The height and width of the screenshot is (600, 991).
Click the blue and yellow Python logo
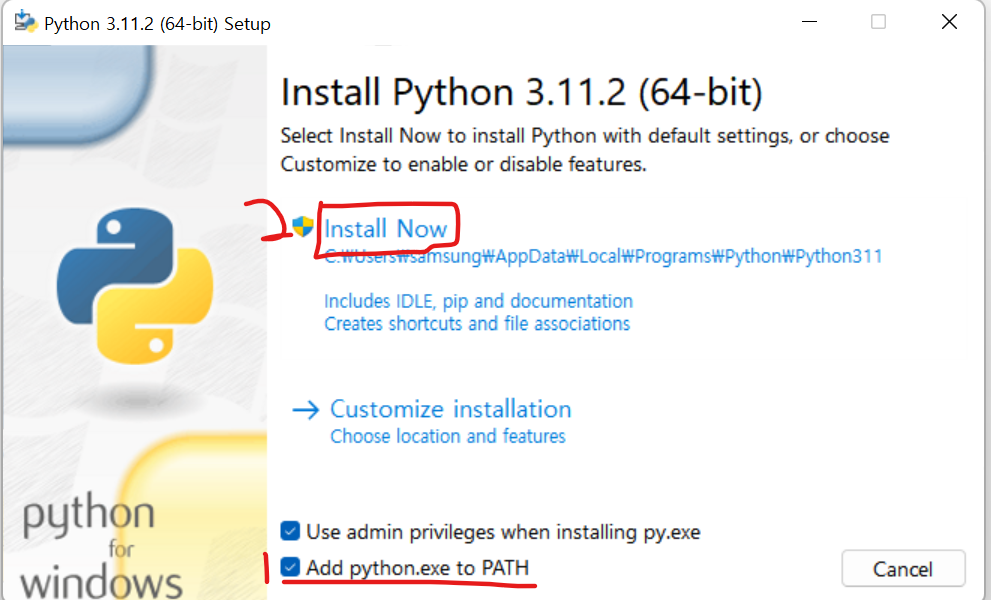(x=135, y=286)
